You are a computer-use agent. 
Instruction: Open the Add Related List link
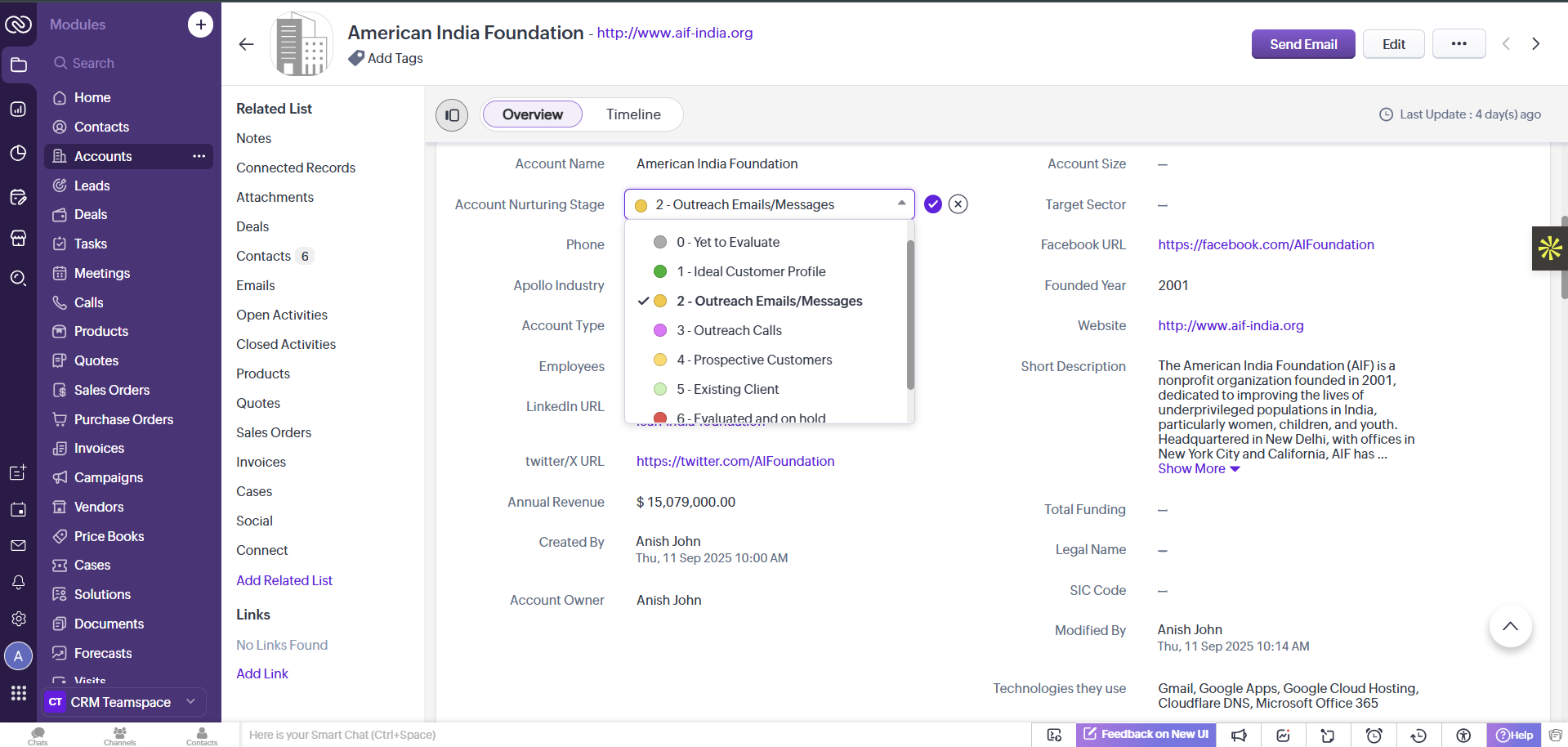pyautogui.click(x=284, y=580)
